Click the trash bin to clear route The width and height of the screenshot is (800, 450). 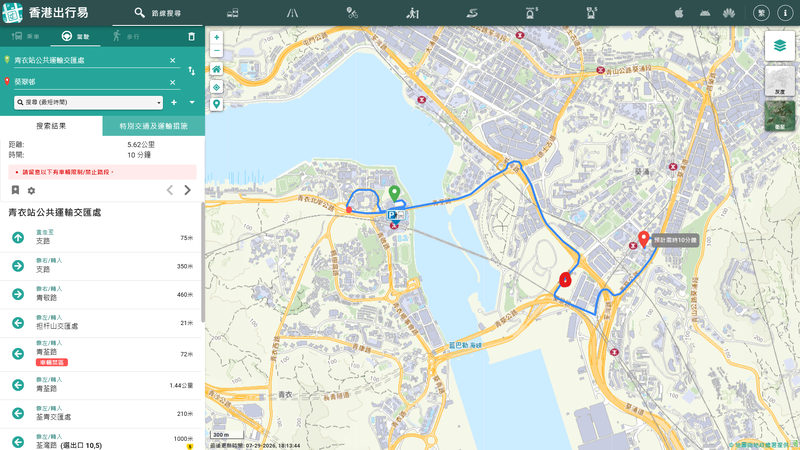[191, 36]
